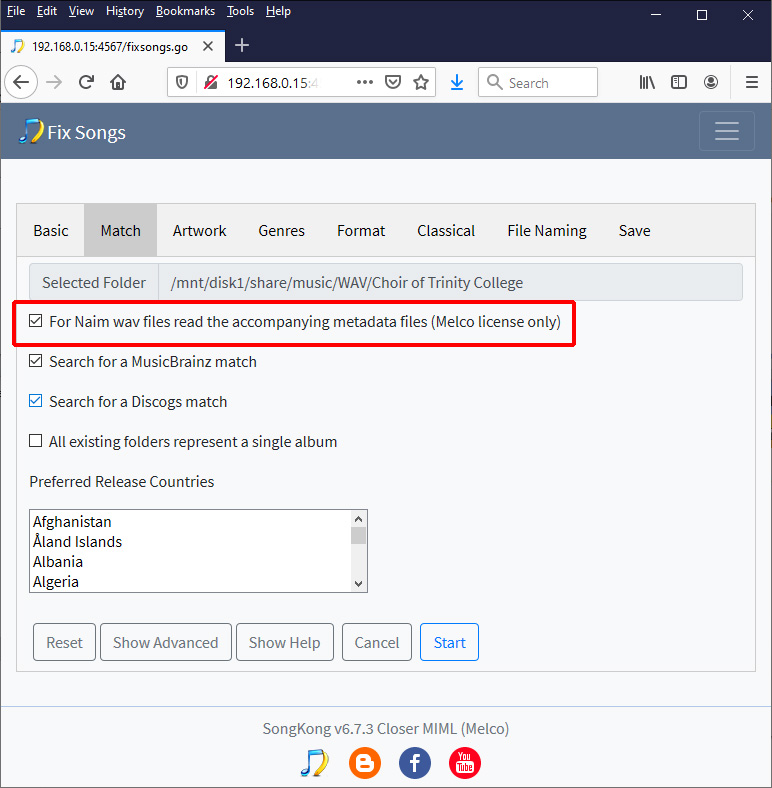Image resolution: width=772 pixels, height=788 pixels.
Task: Toggle Search for a Discogs match
Action: [35, 401]
